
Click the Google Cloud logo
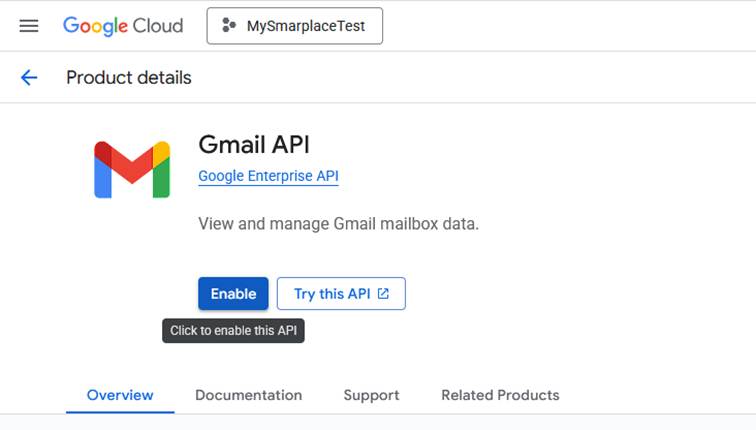[122, 26]
